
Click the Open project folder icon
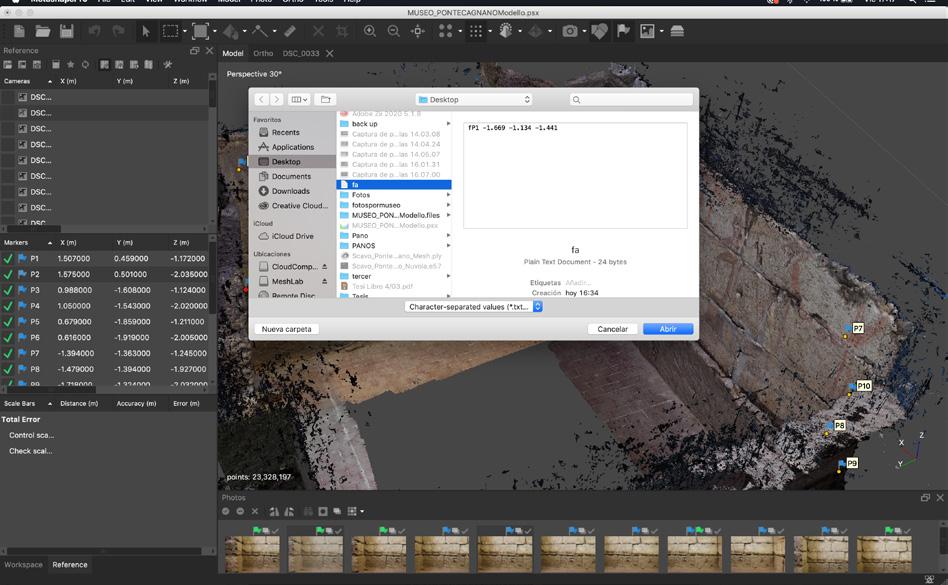click(x=42, y=31)
